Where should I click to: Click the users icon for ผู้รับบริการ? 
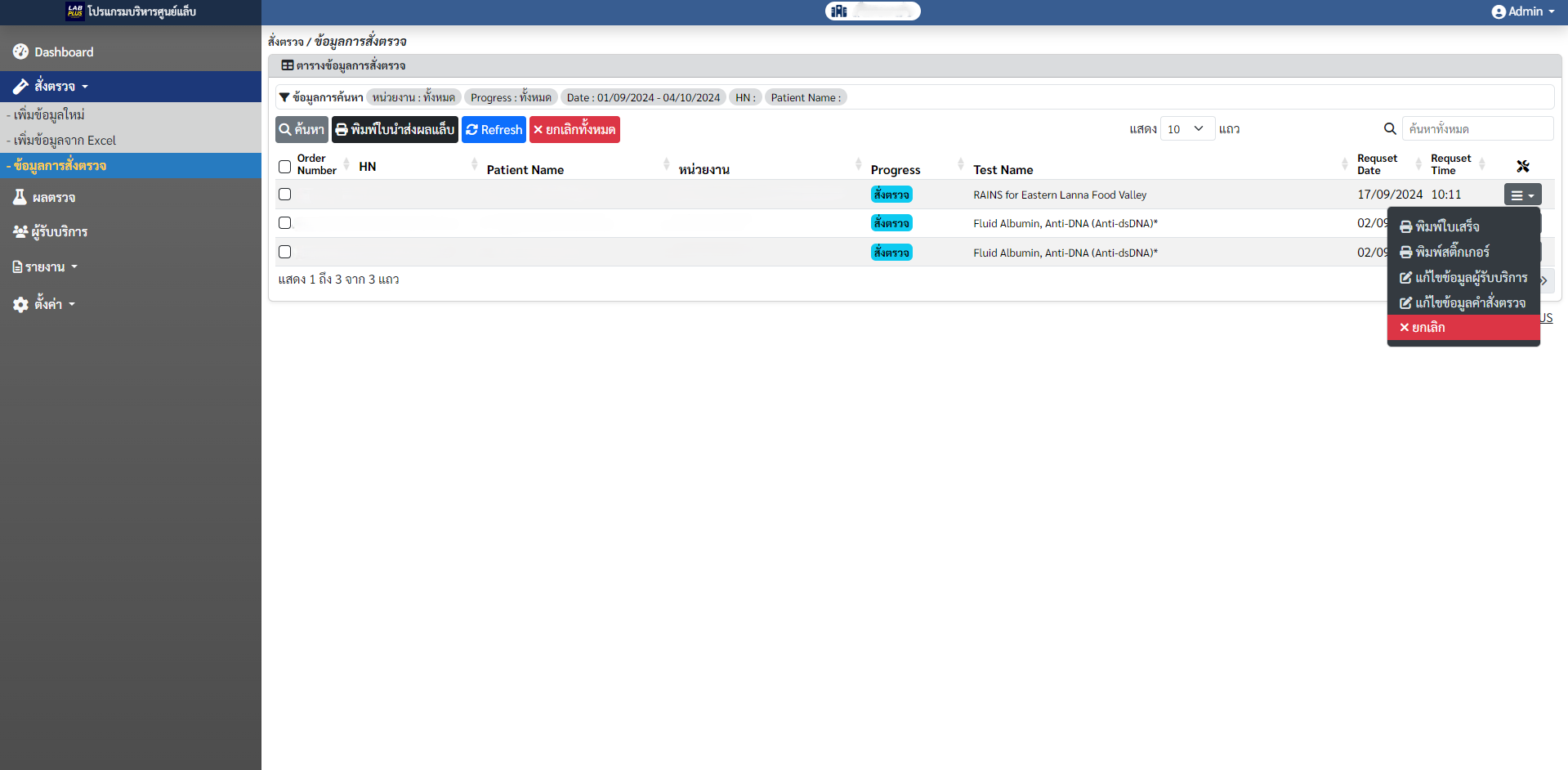20,232
